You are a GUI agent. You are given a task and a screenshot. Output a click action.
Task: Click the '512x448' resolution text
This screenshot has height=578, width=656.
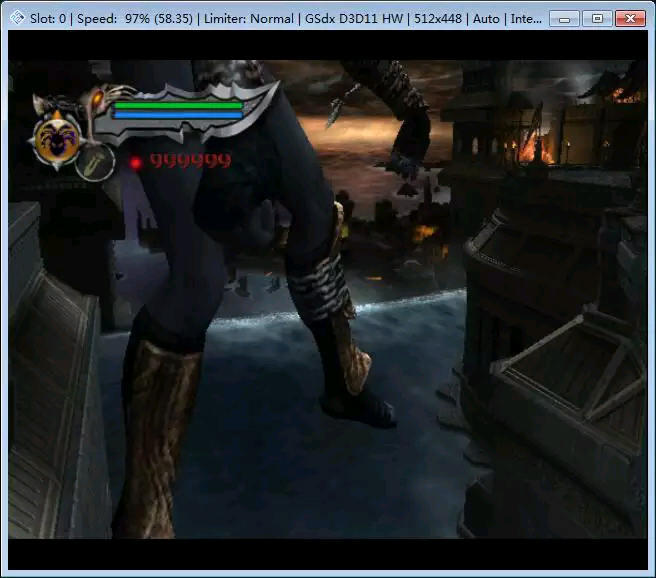438,19
